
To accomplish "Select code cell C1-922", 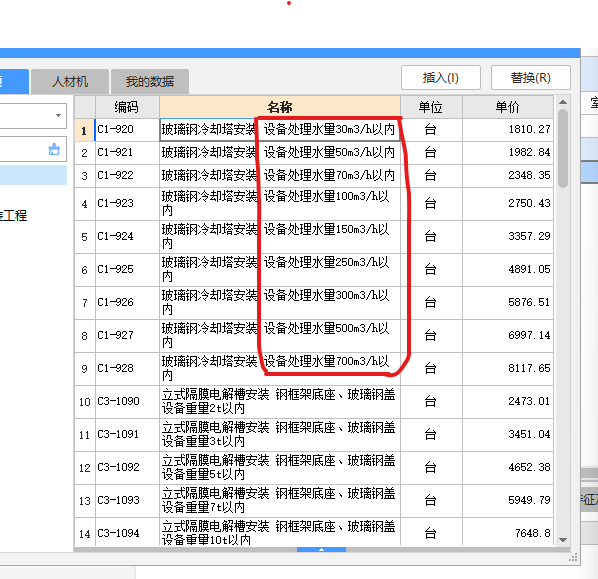I will click(x=127, y=176).
